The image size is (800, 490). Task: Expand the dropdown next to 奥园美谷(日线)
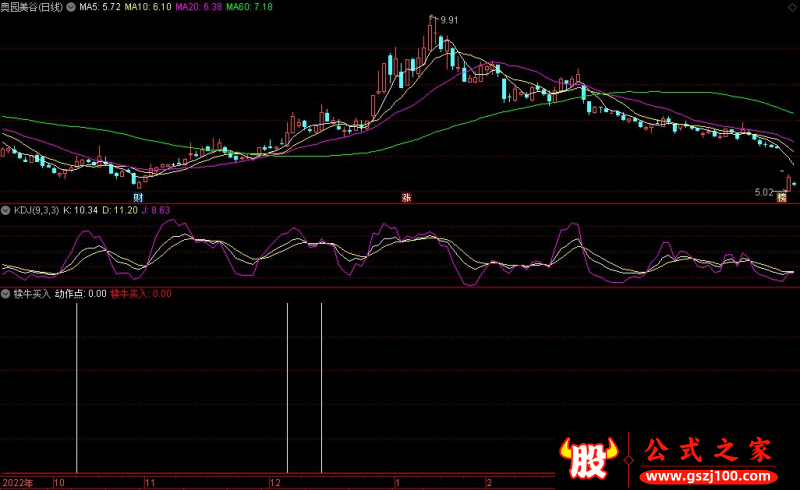[69, 7]
